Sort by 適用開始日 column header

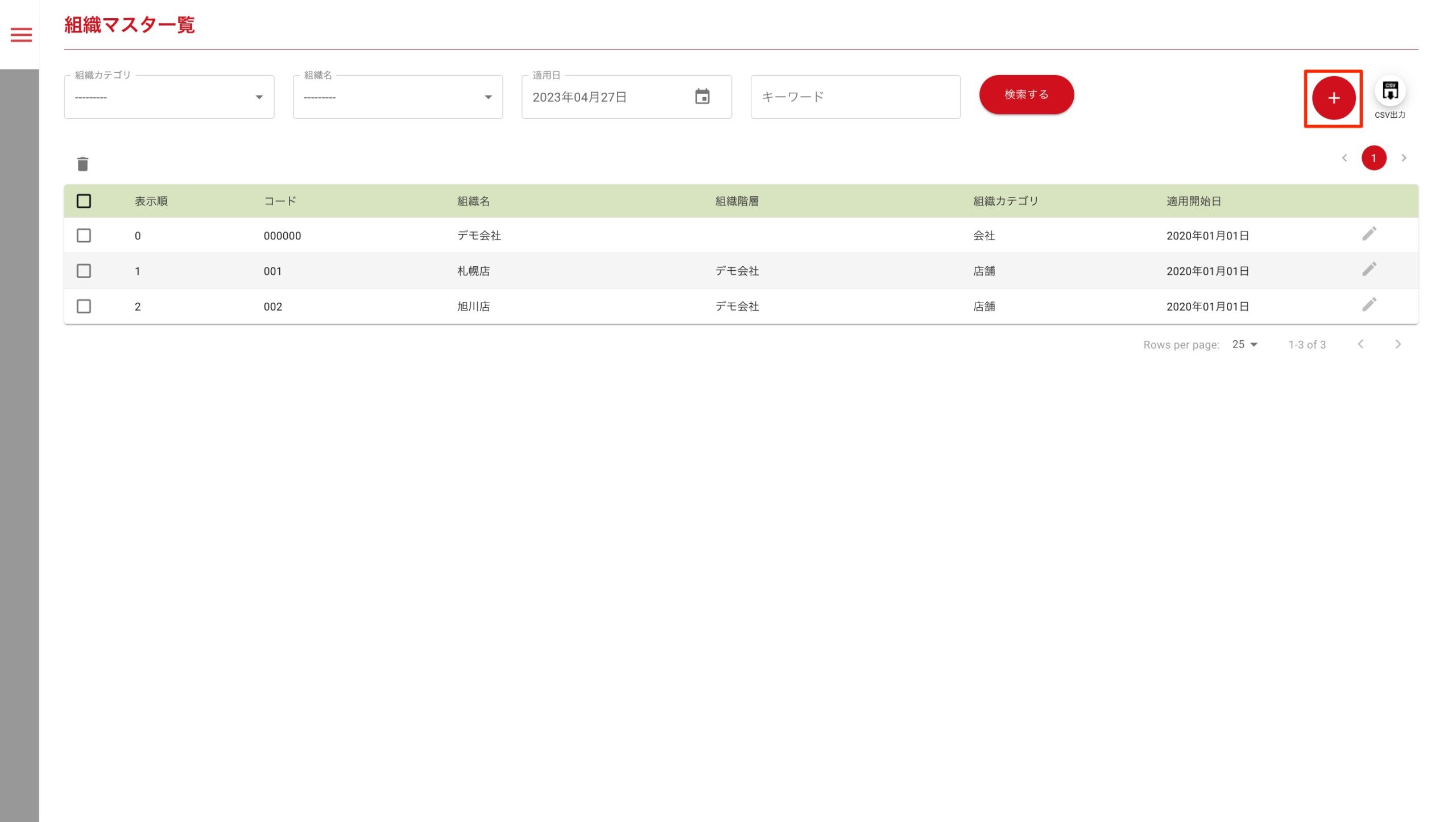(x=1193, y=201)
